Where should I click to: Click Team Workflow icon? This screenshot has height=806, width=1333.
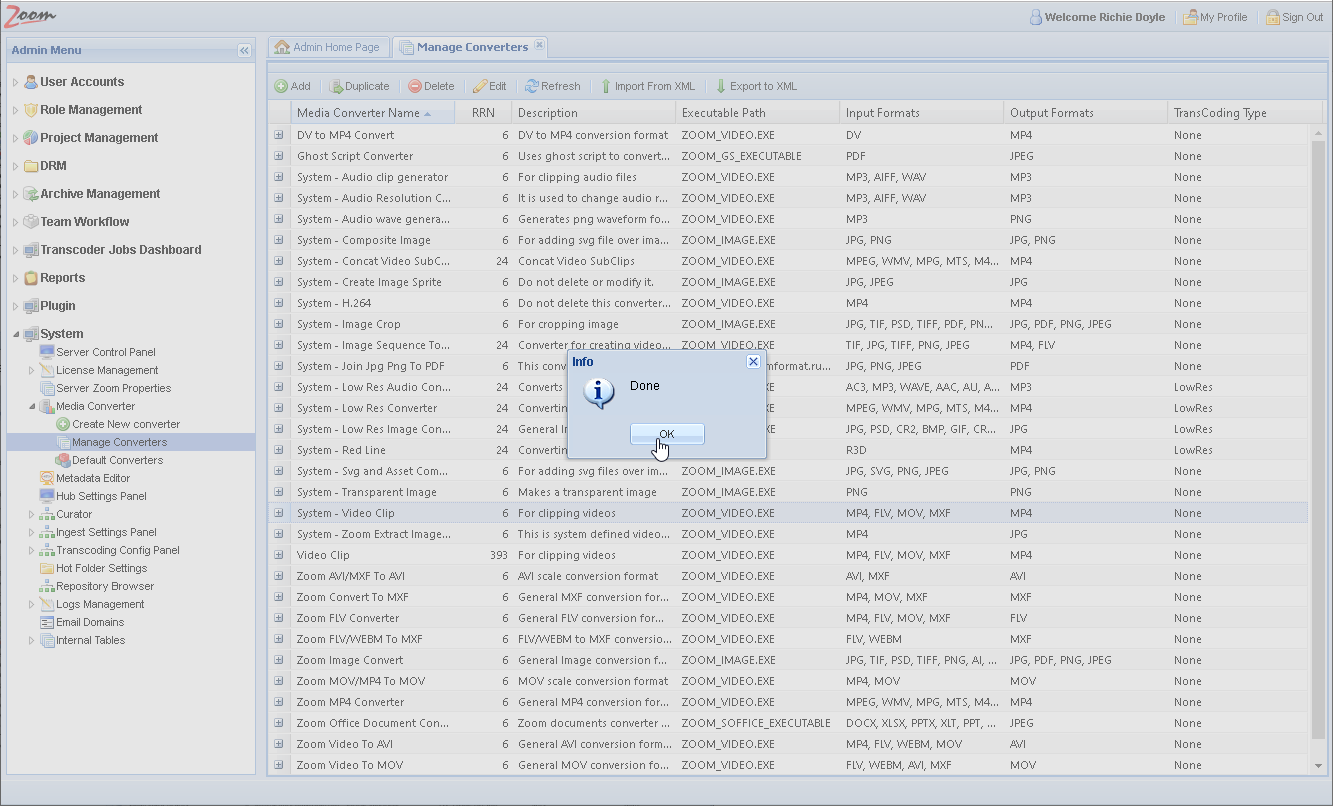click(31, 222)
